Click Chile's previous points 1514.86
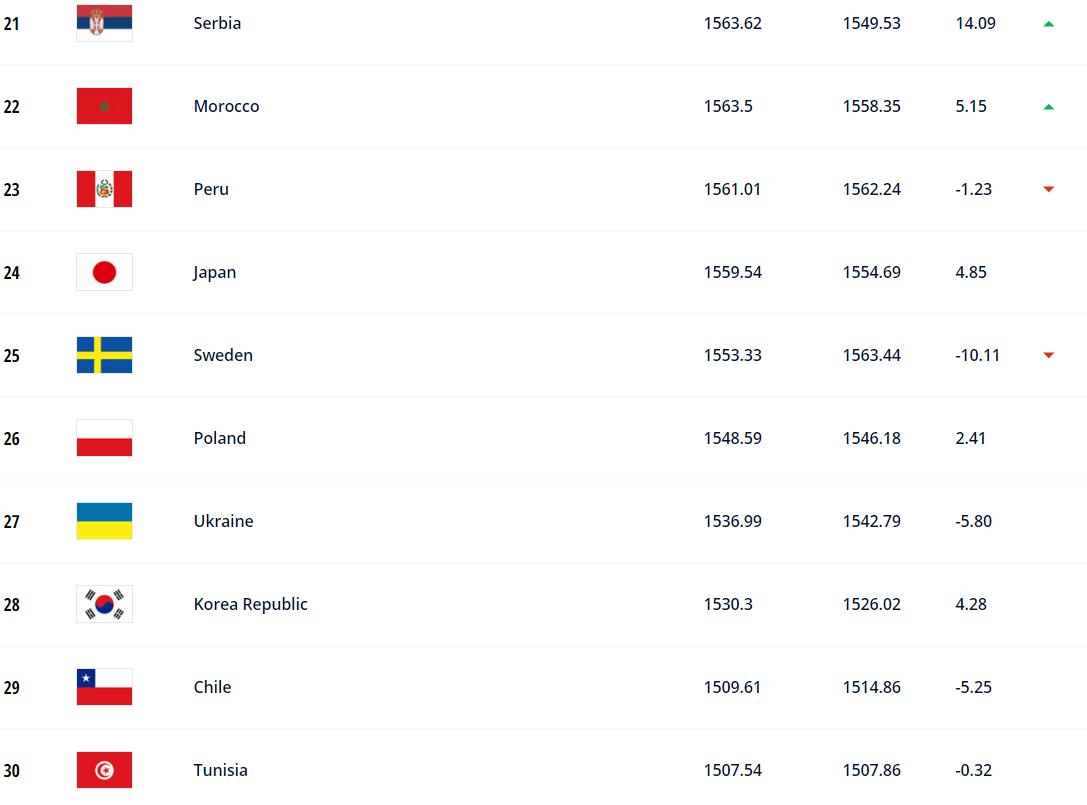Screen dimensions: 1087x805 871,687
